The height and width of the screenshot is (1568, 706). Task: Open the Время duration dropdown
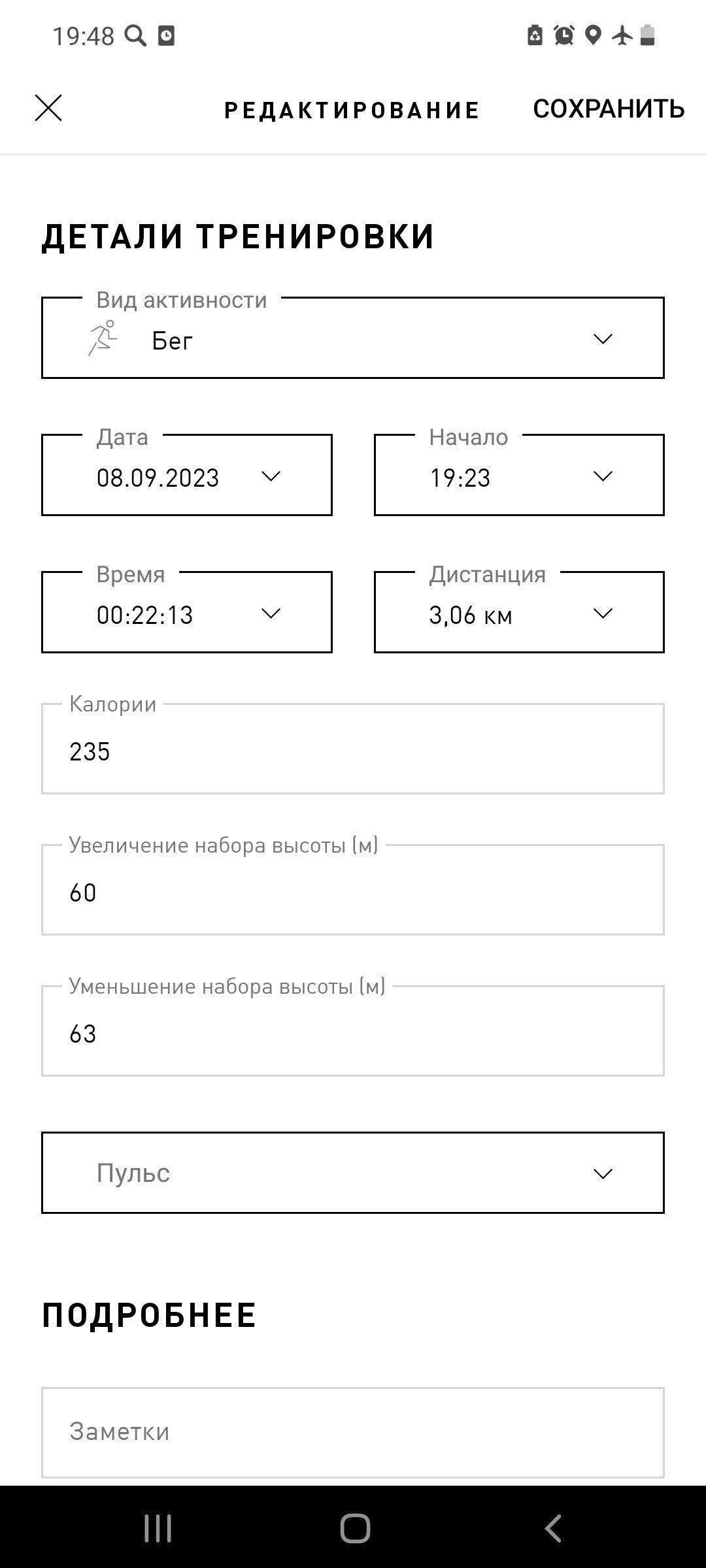pyautogui.click(x=187, y=612)
